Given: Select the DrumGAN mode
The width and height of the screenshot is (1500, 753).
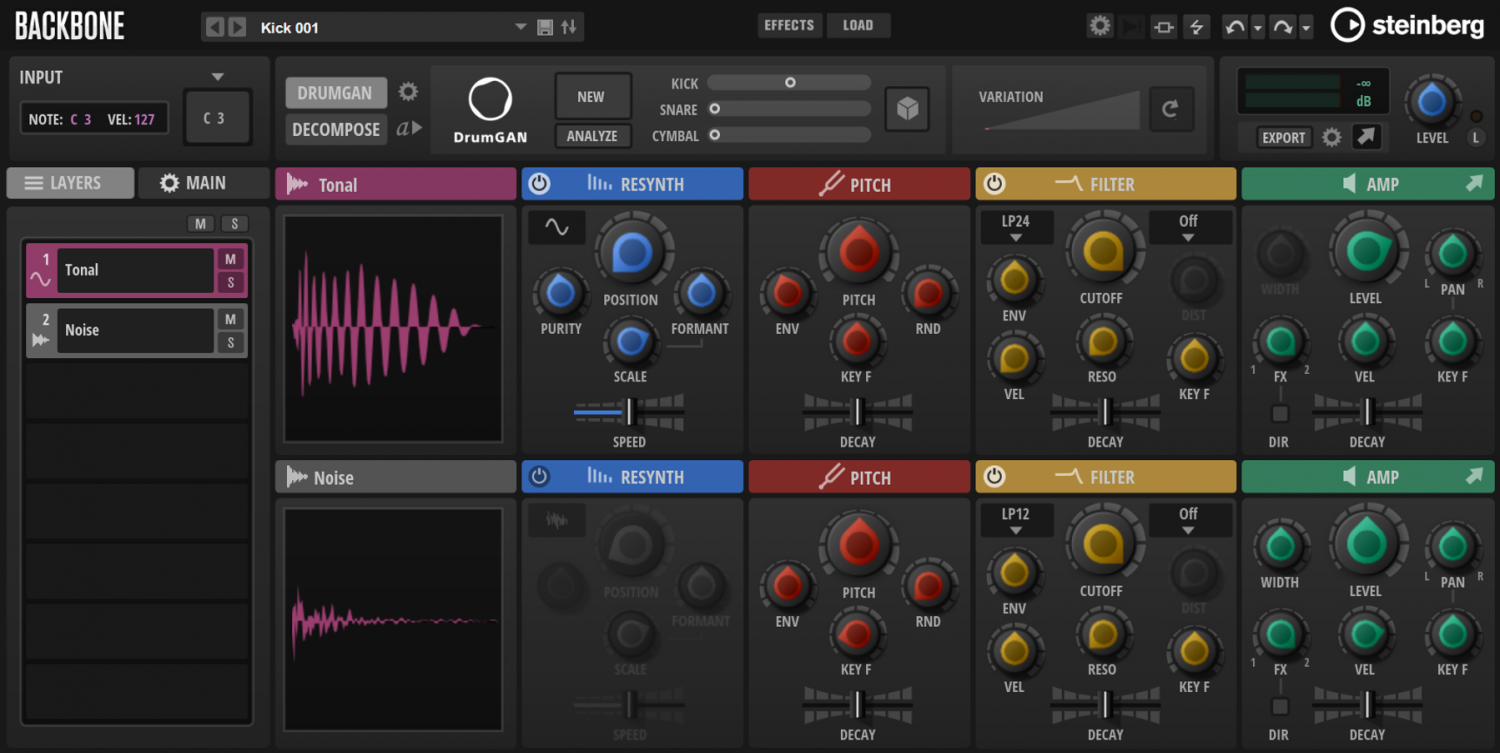Looking at the screenshot, I should coord(335,93).
